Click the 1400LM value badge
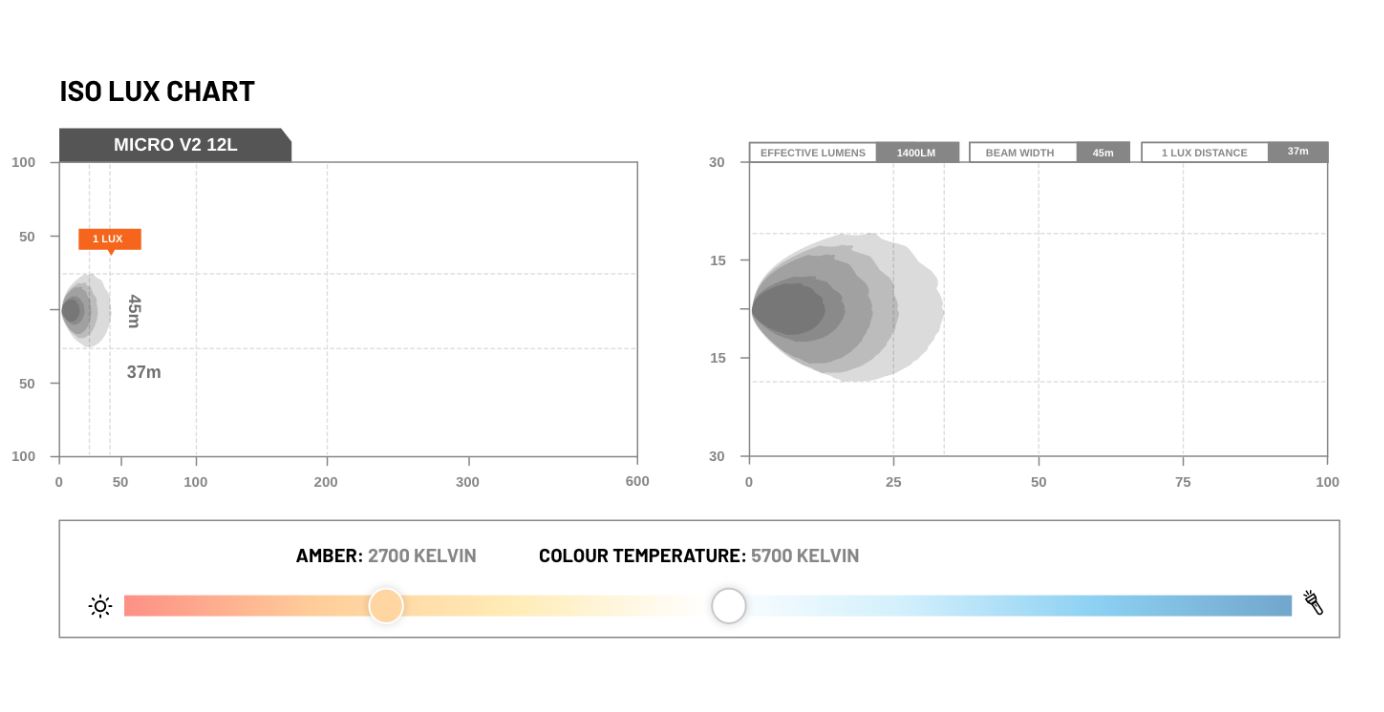 (916, 153)
